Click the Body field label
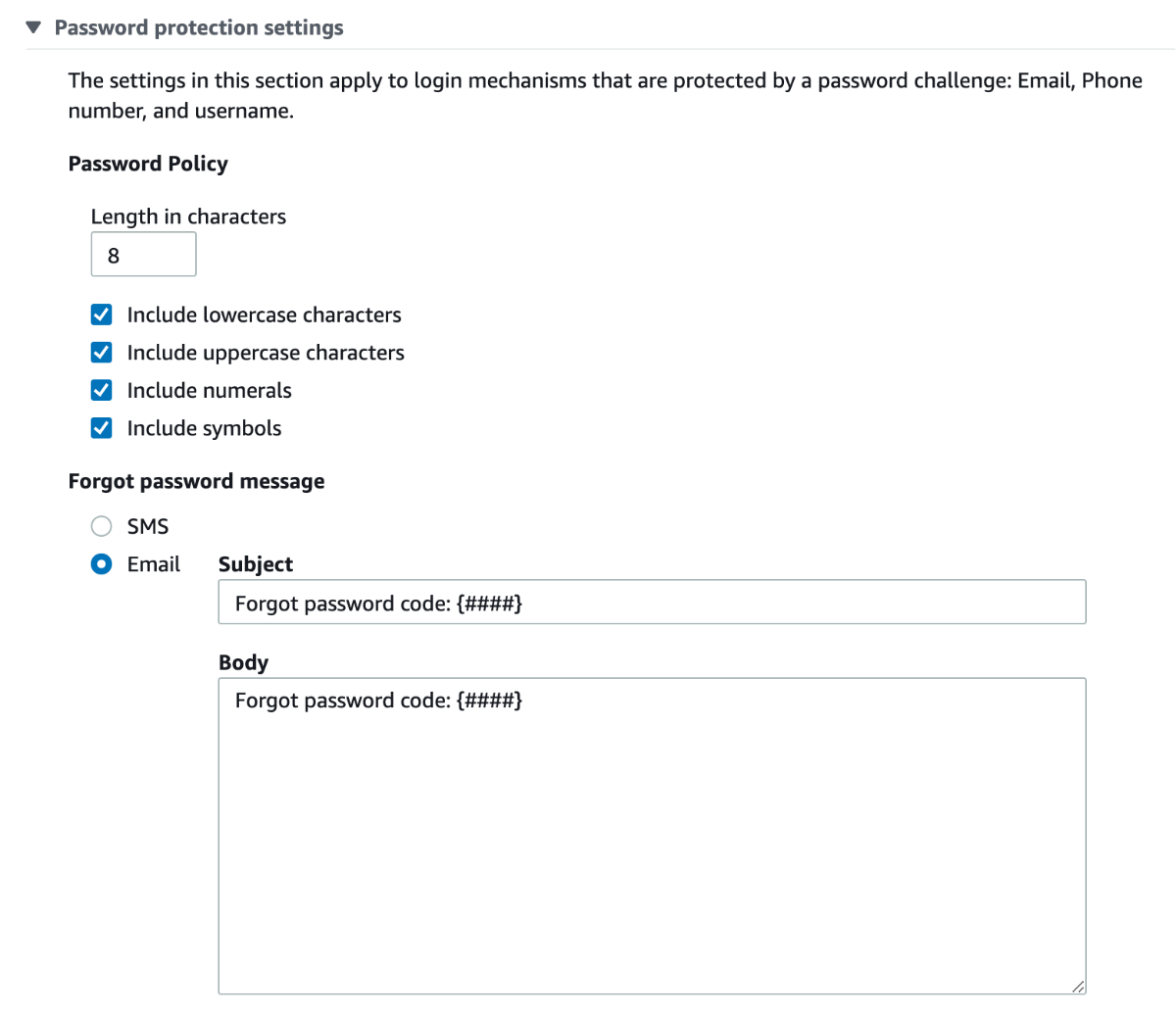This screenshot has width=1176, height=1016. pyautogui.click(x=243, y=662)
